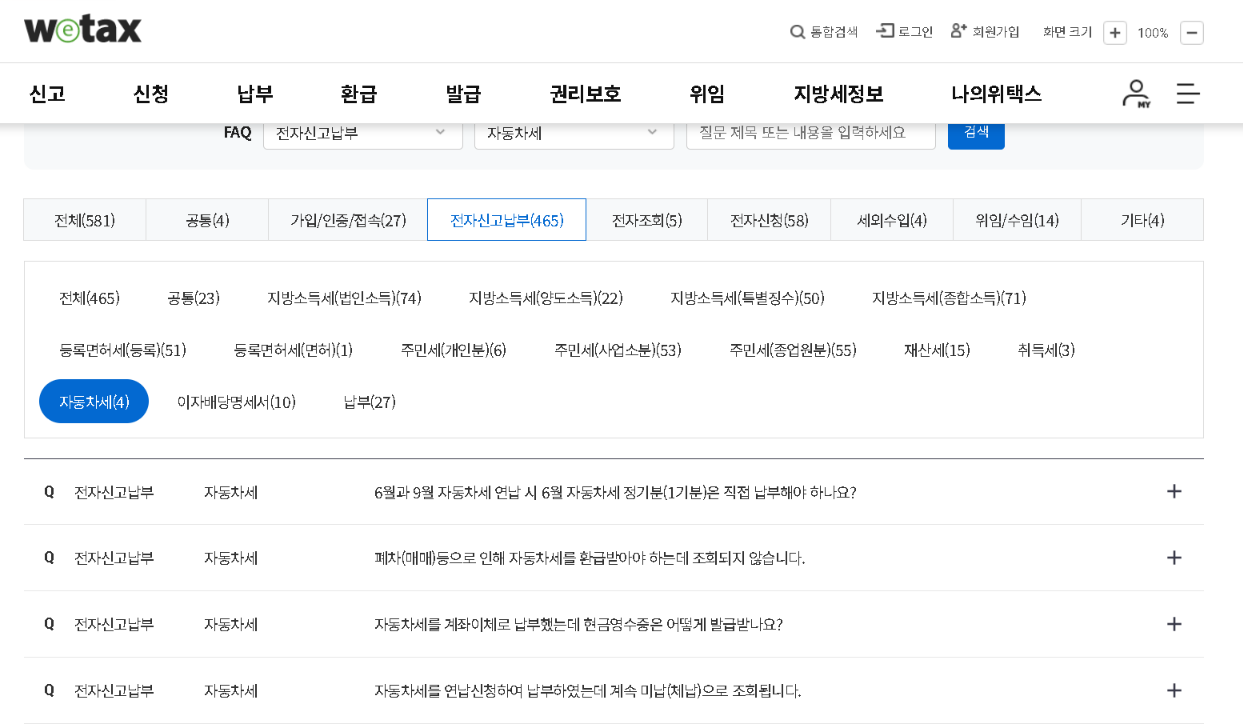Go to 로그인 page

(x=905, y=32)
